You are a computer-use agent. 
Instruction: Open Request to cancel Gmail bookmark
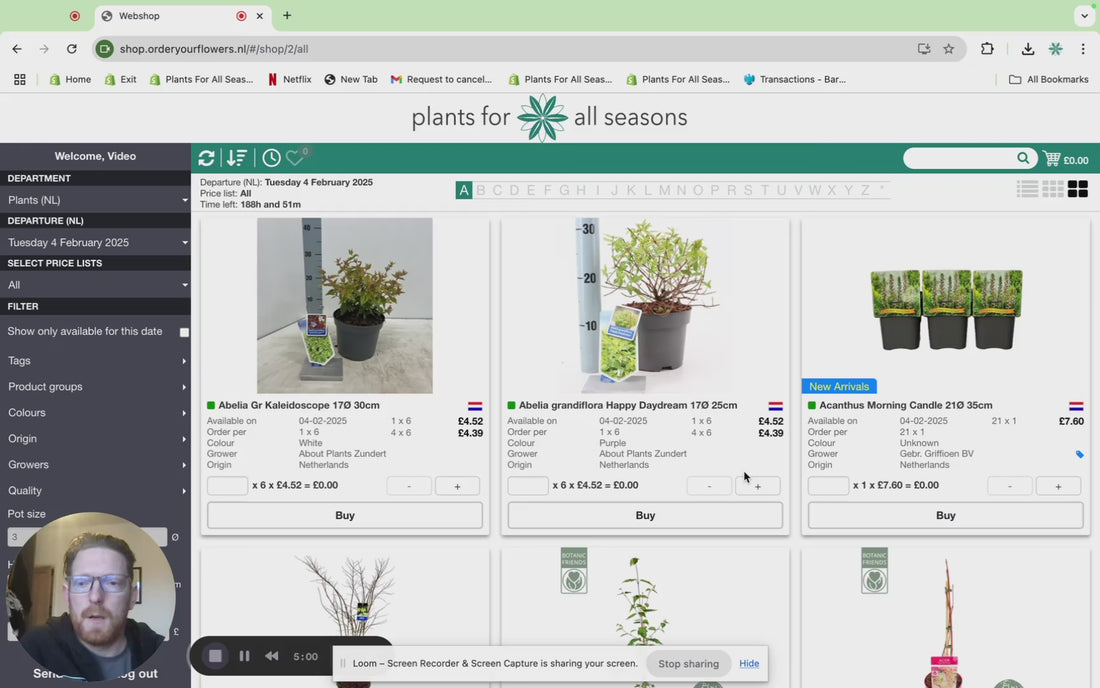(x=441, y=80)
